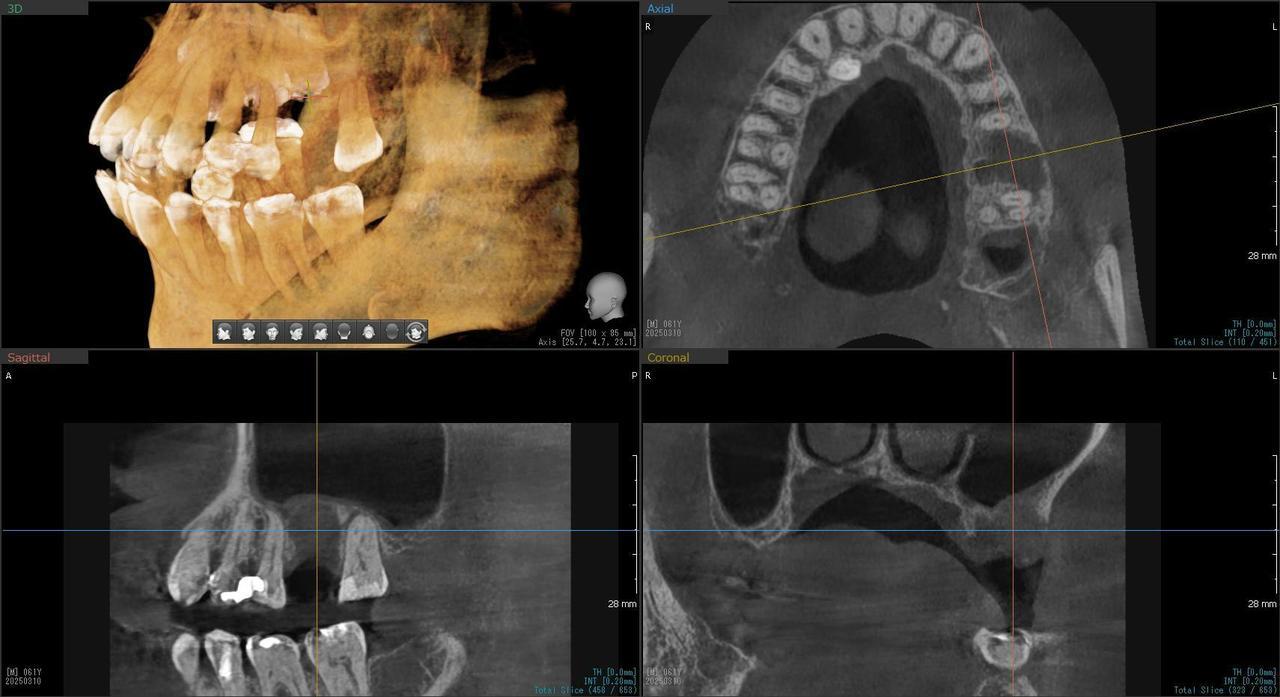Click the Sagittal panel label

pos(28,357)
